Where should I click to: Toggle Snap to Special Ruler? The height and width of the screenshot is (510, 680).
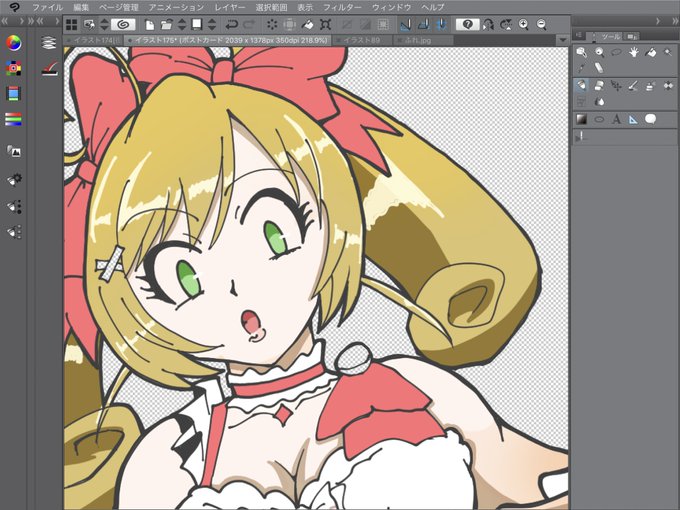(424, 25)
